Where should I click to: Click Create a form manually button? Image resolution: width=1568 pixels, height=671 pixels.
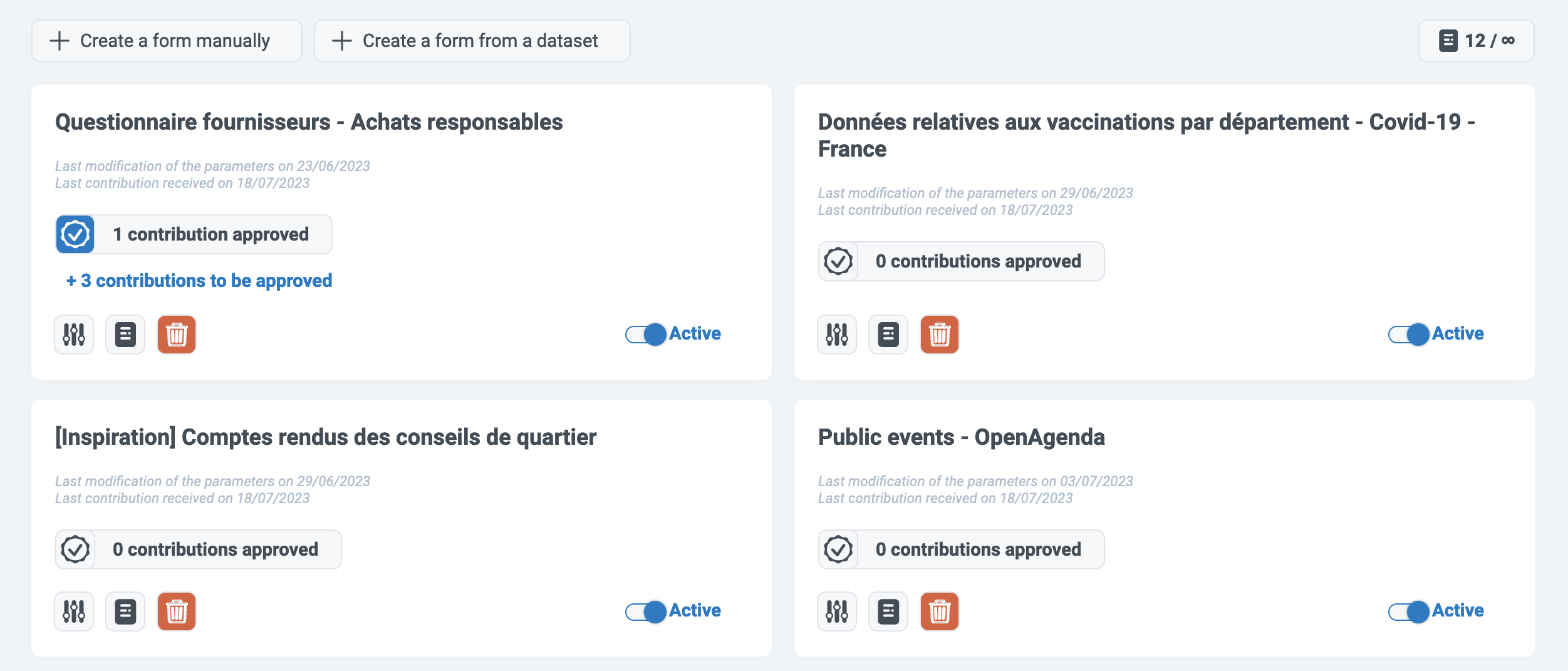[167, 41]
